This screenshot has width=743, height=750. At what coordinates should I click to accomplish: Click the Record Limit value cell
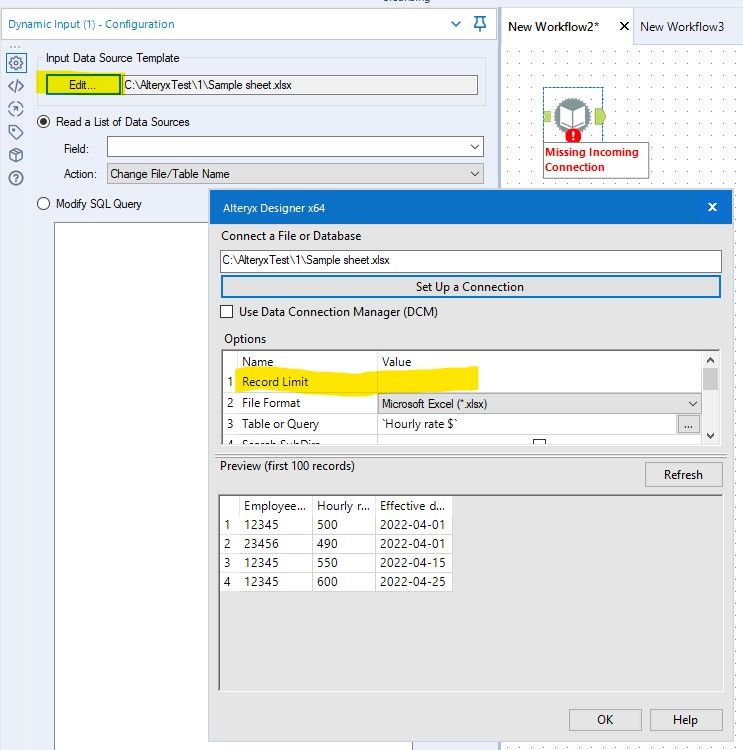pyautogui.click(x=539, y=382)
